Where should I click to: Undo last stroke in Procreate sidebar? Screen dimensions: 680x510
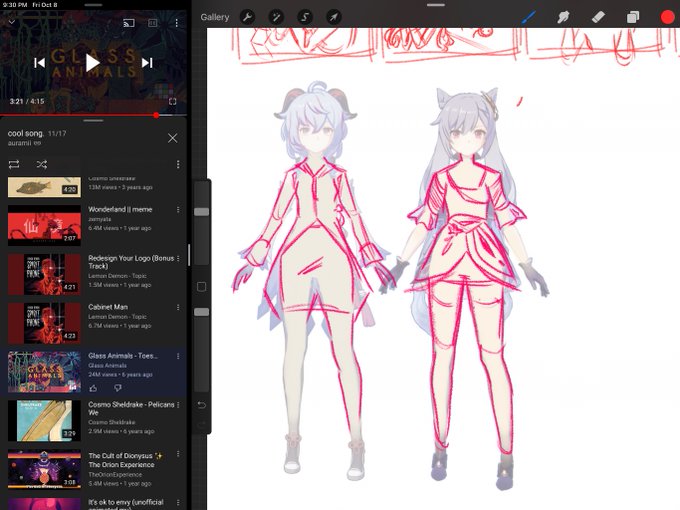click(202, 405)
